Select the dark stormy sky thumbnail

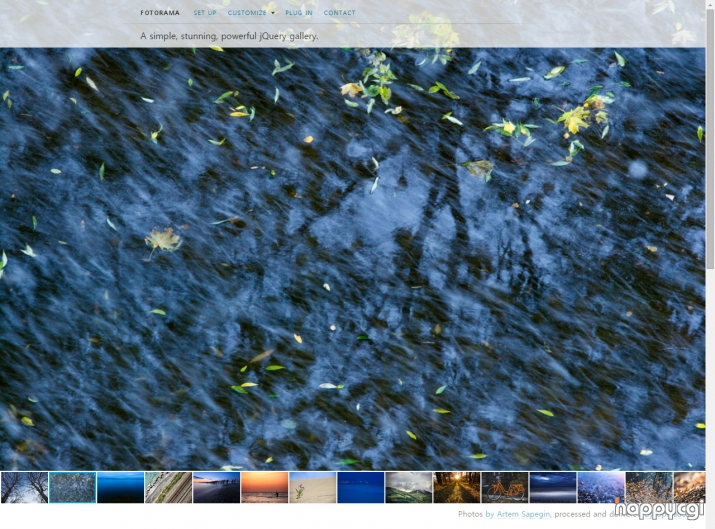553,488
